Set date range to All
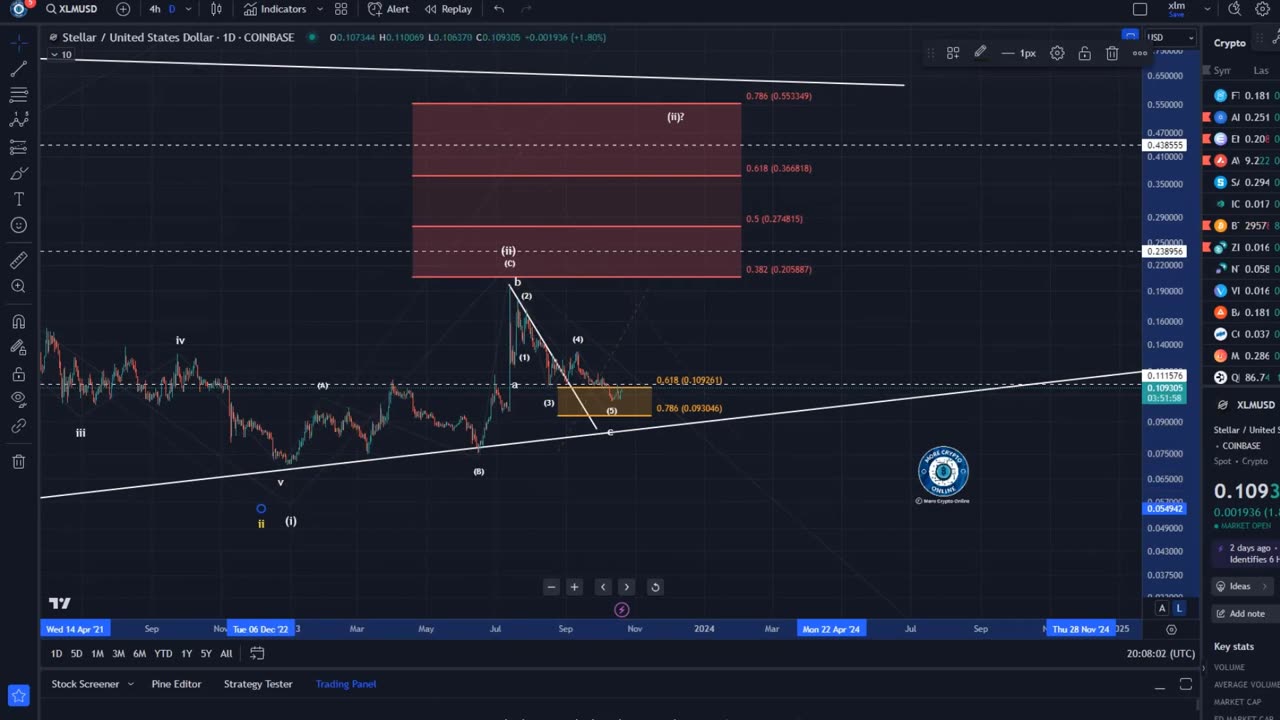 point(226,654)
